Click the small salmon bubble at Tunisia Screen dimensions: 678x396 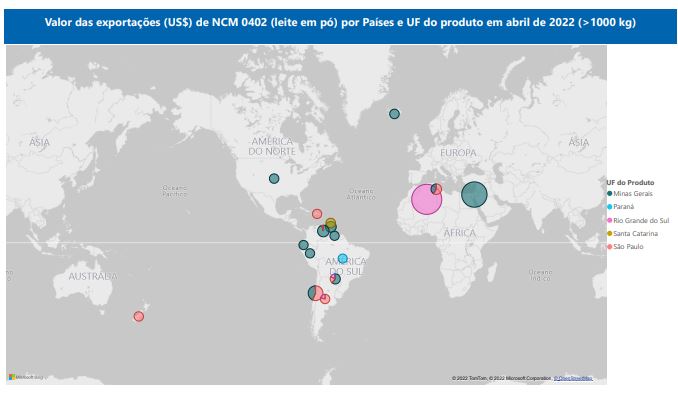point(437,189)
